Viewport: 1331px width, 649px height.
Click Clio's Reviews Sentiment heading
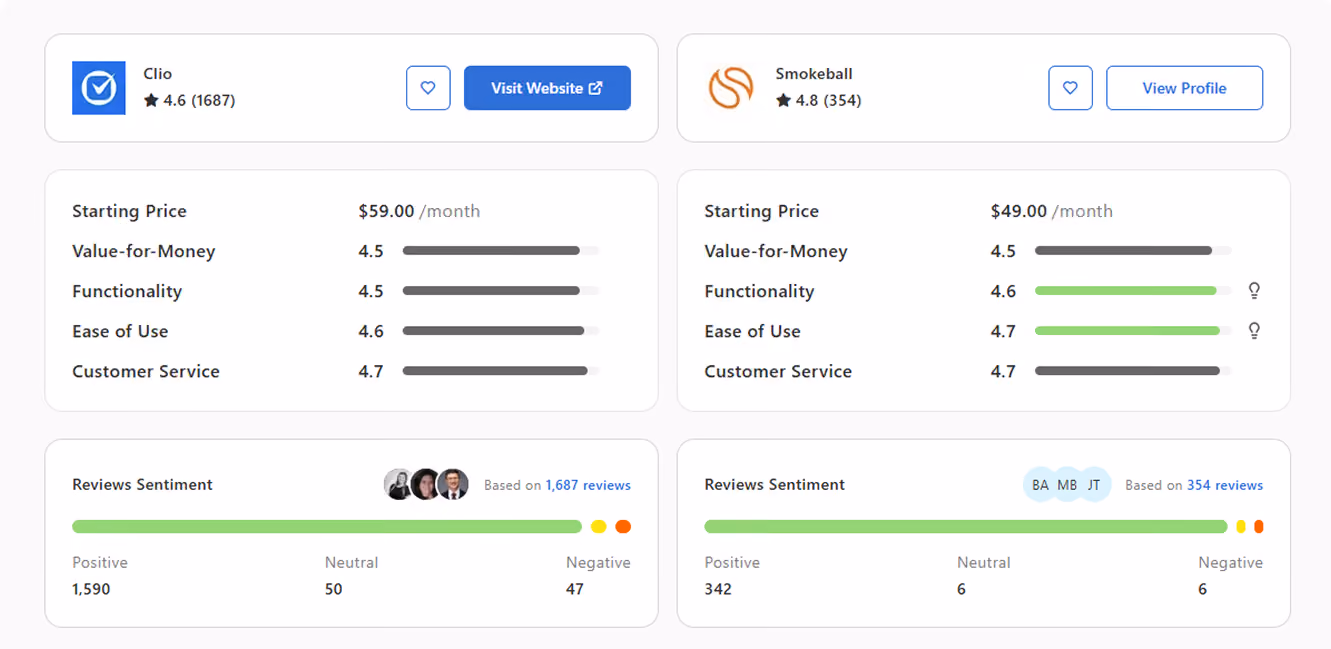click(142, 484)
